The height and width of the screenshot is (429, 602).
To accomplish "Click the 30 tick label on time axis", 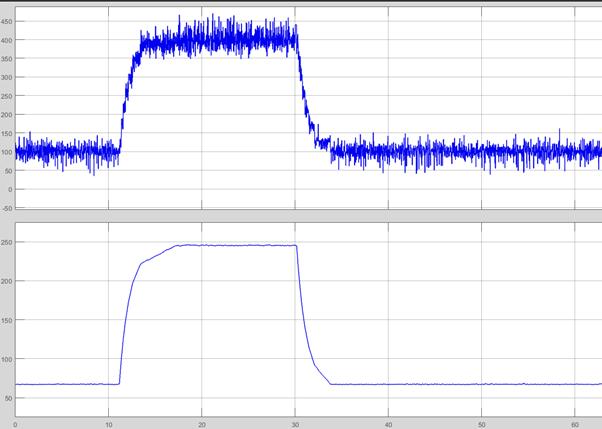I will tap(295, 425).
